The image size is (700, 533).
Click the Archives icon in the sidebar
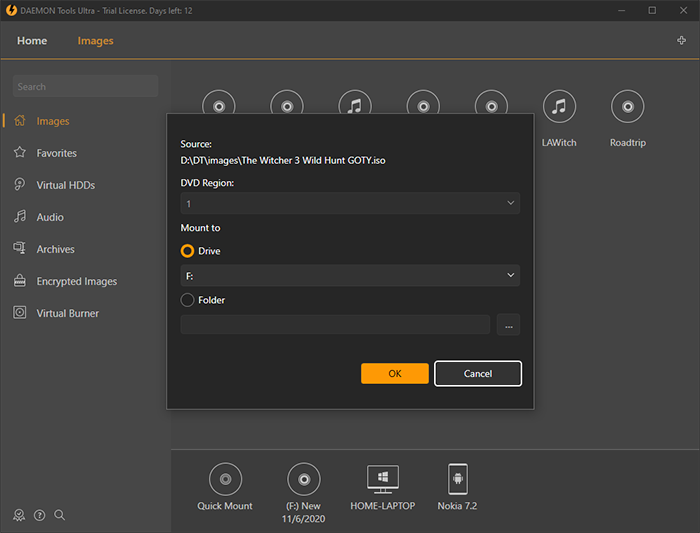[x=20, y=248]
